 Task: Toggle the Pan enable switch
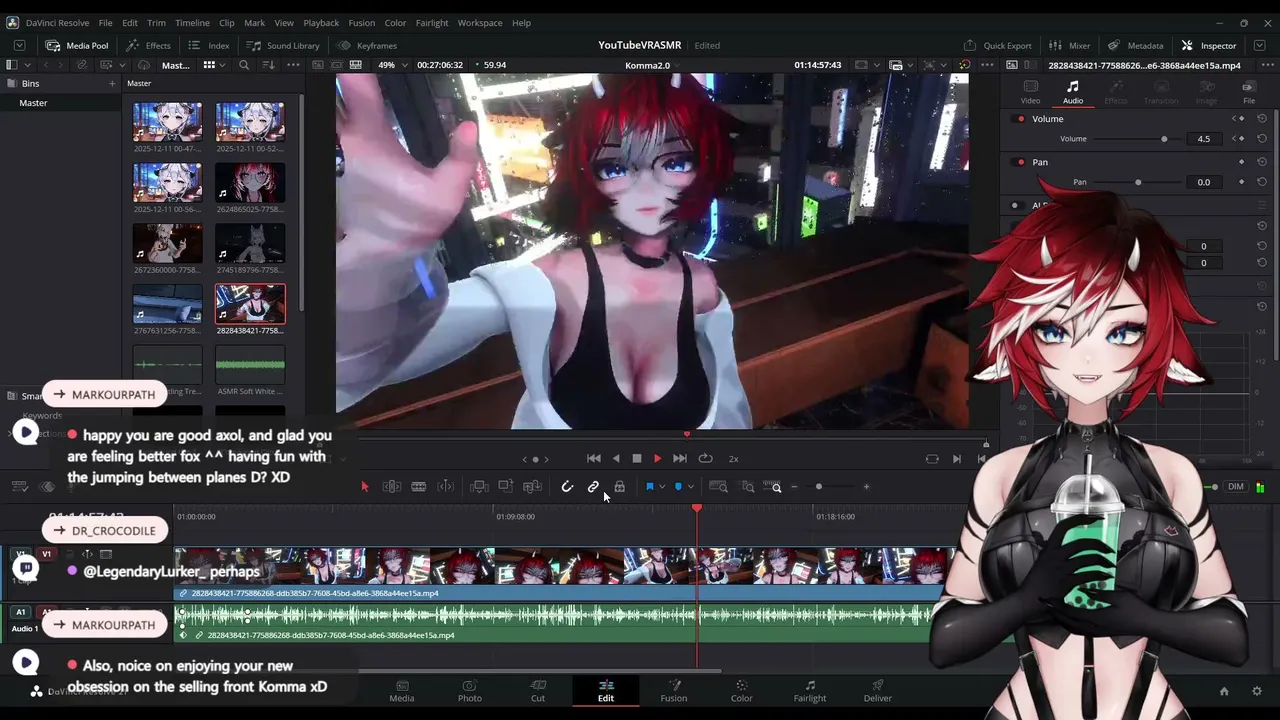click(x=1020, y=162)
